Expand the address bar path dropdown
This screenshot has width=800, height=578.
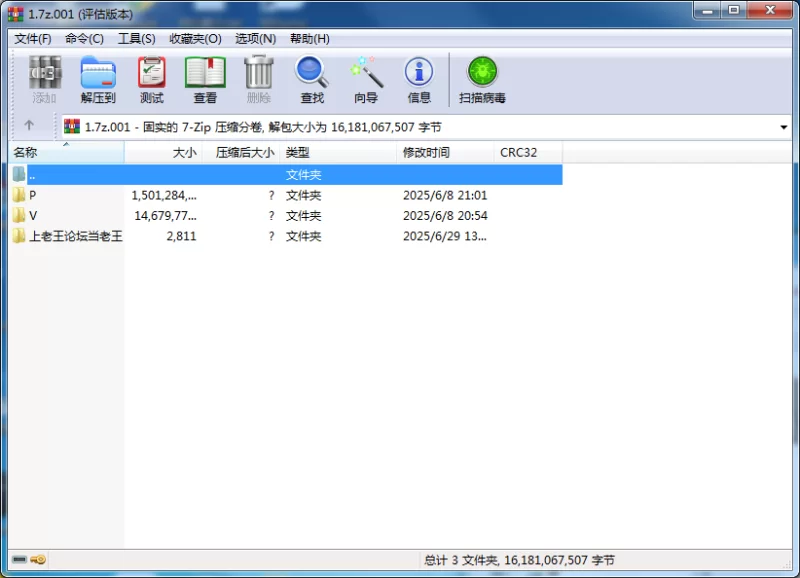pyautogui.click(x=784, y=127)
